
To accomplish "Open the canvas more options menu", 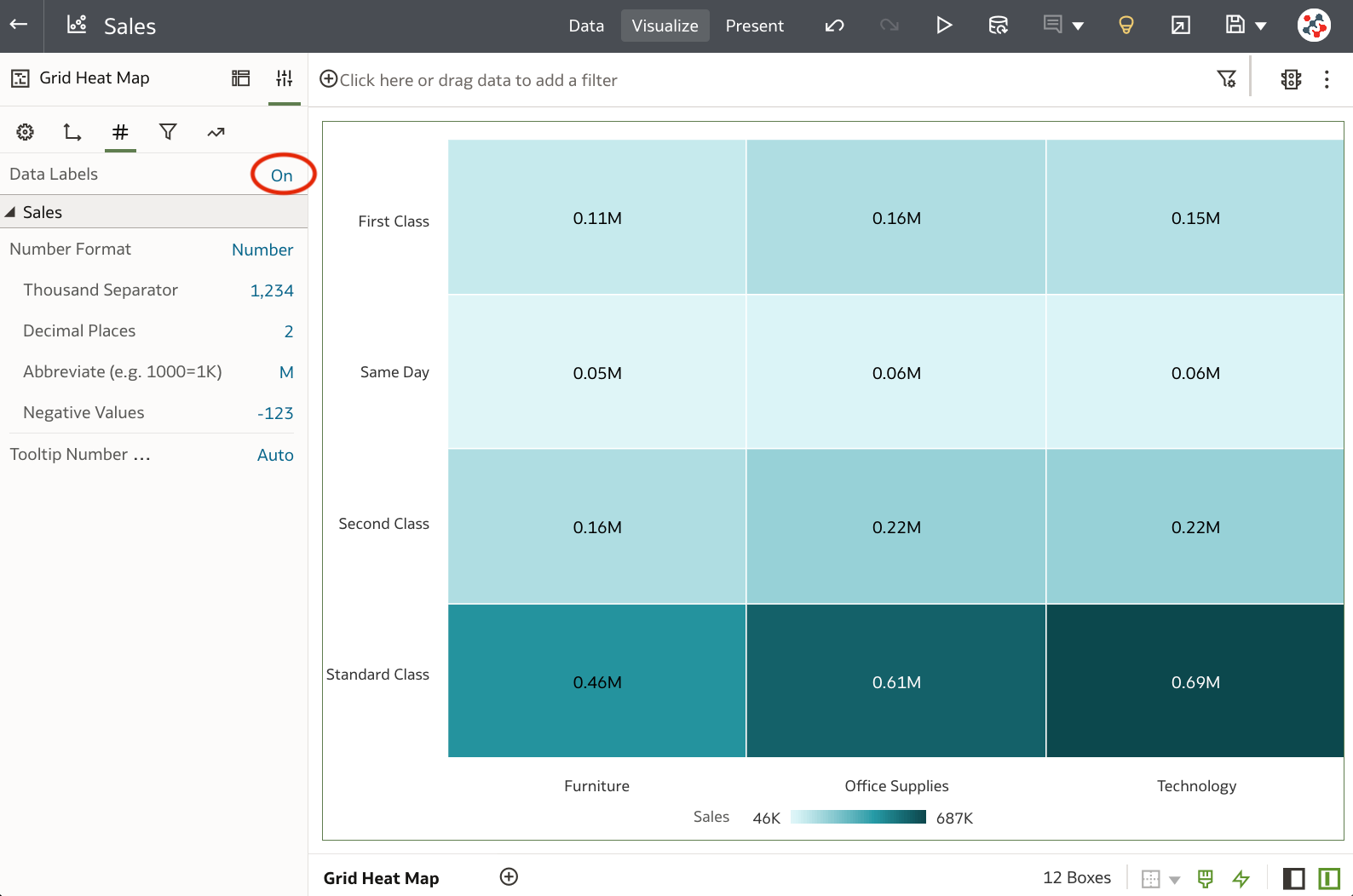I will (1327, 79).
